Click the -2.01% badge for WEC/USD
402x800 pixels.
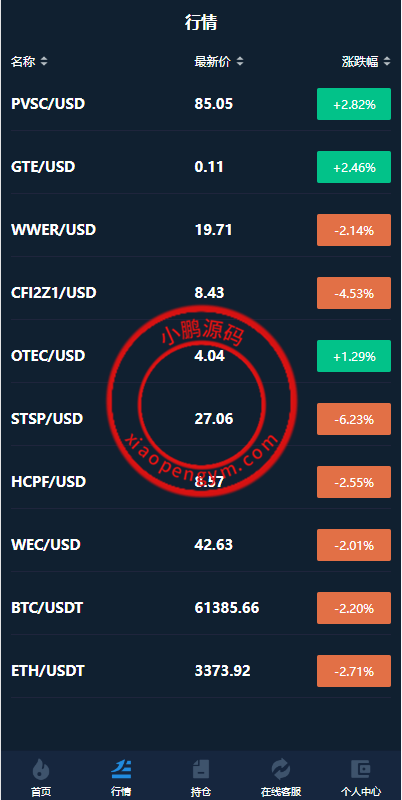click(354, 545)
